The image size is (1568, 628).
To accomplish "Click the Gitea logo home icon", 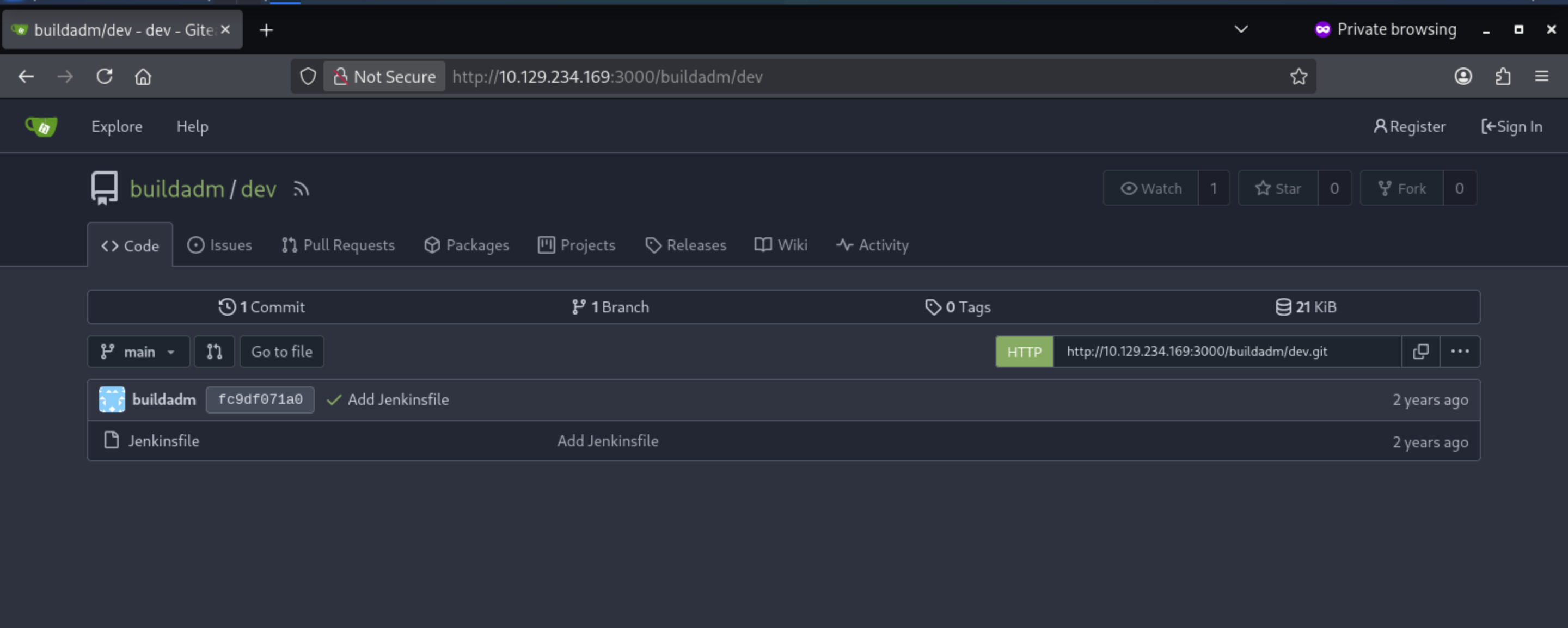I will click(41, 127).
